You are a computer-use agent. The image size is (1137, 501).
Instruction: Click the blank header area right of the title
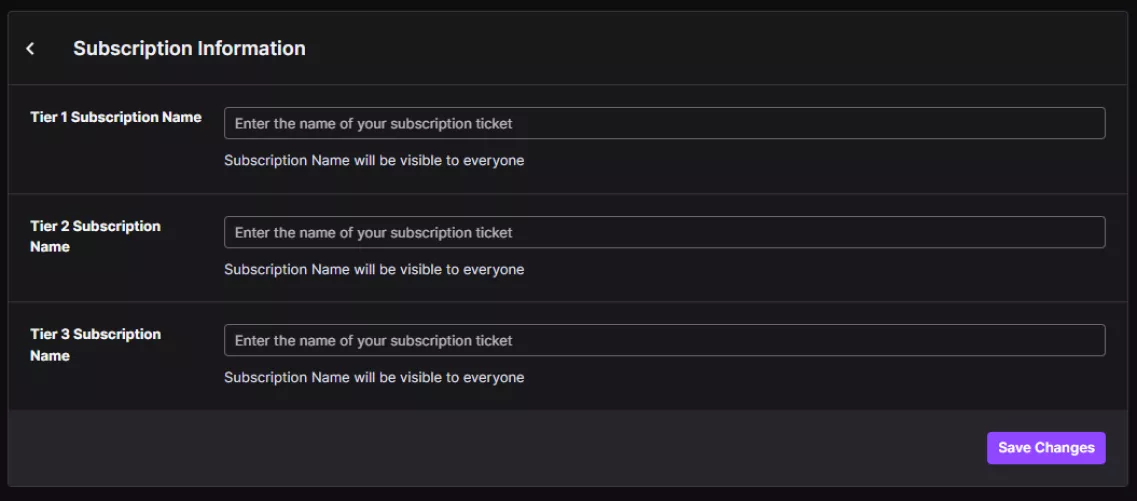700,48
